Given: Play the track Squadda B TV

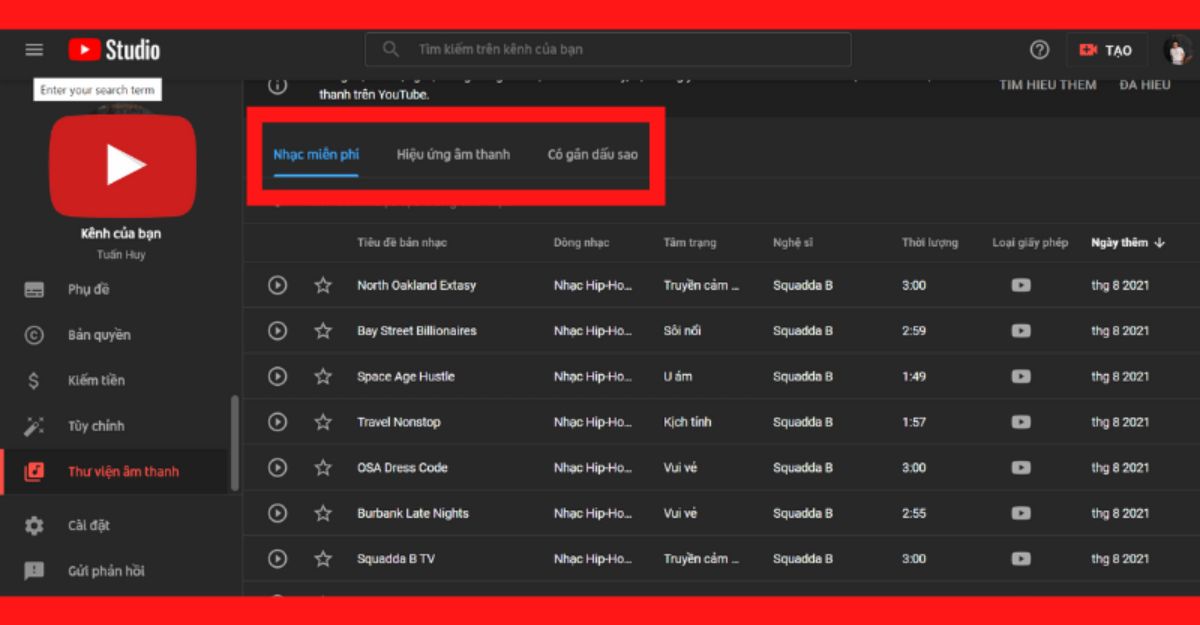Looking at the screenshot, I should 278,559.
